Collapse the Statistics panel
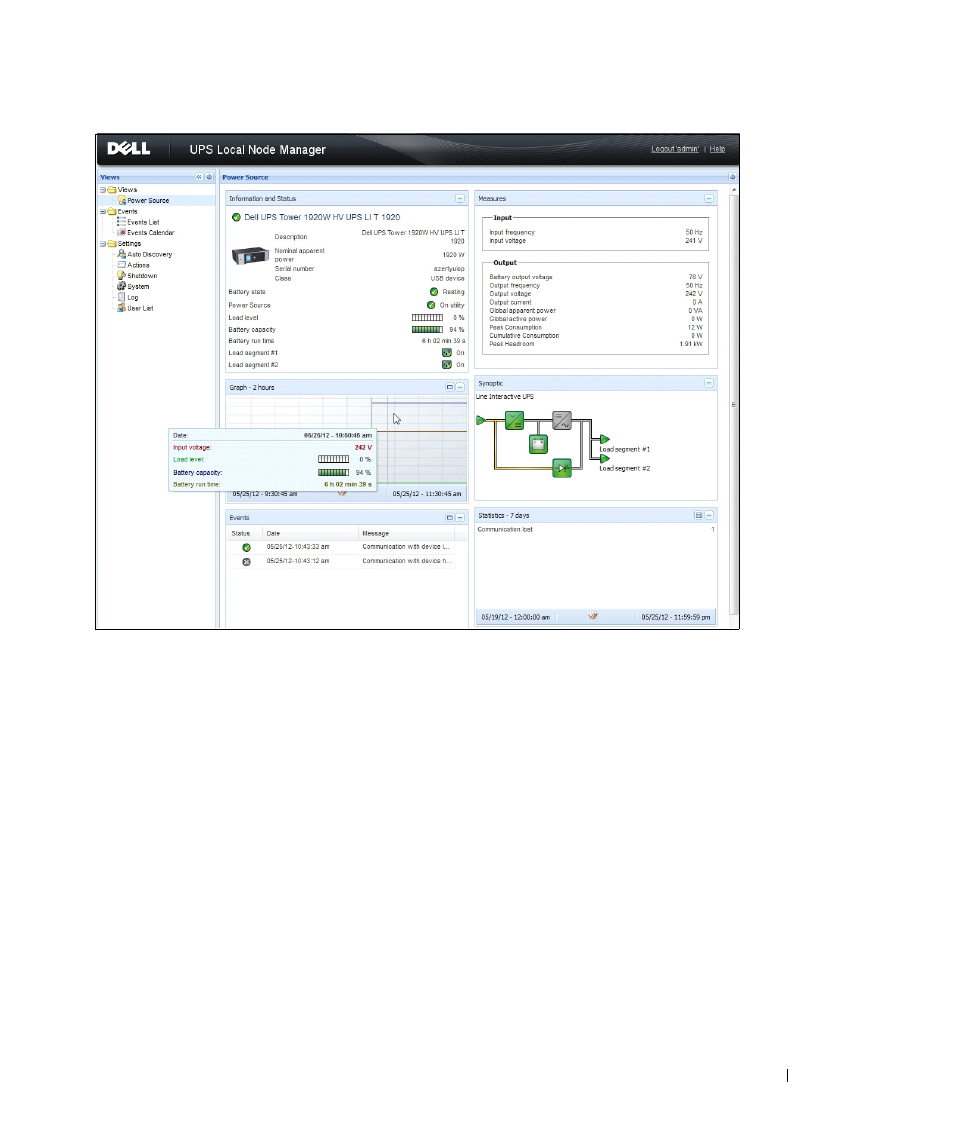This screenshot has width=954, height=1145. point(709,516)
